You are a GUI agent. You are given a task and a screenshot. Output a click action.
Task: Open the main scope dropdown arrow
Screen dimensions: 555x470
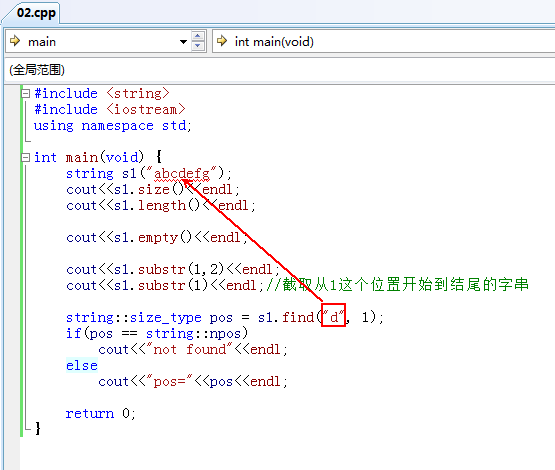[183, 42]
